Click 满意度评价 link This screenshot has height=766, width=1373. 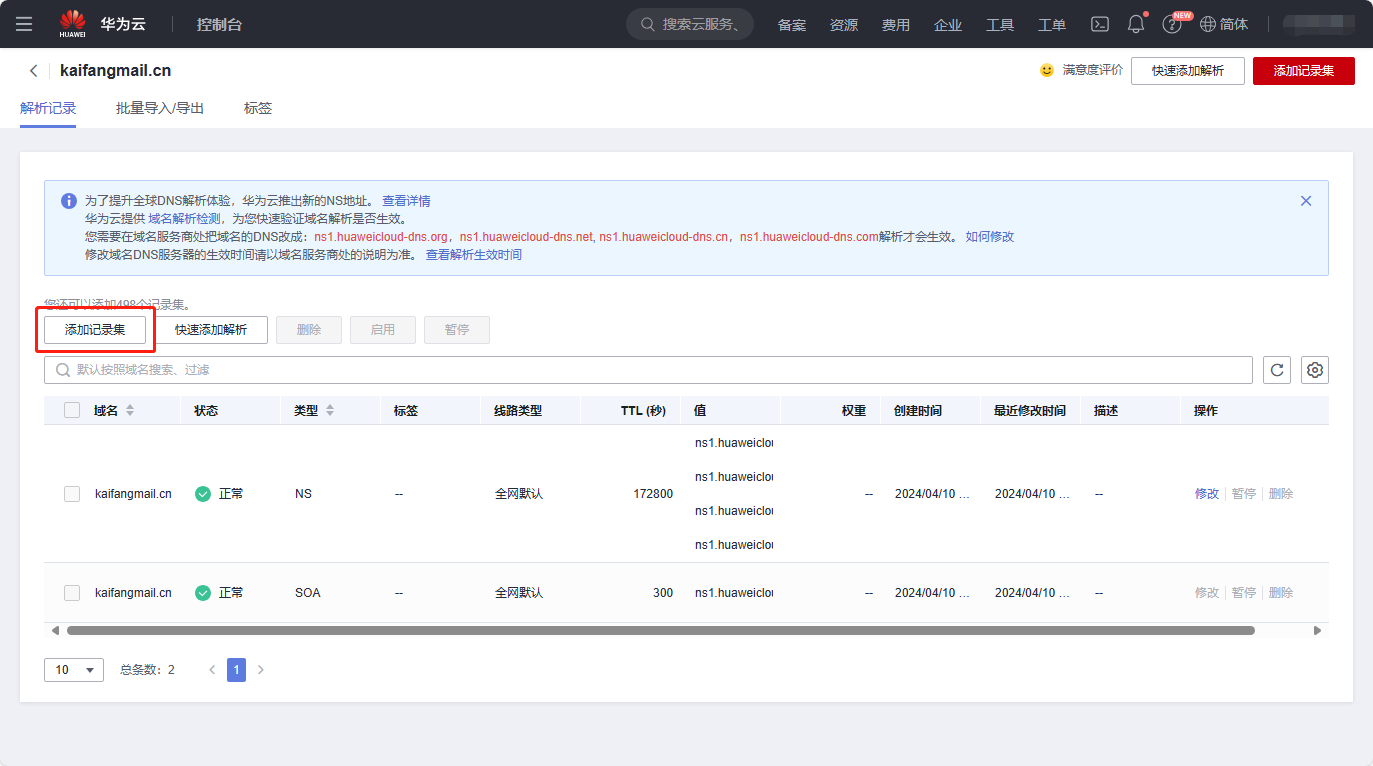[1092, 71]
